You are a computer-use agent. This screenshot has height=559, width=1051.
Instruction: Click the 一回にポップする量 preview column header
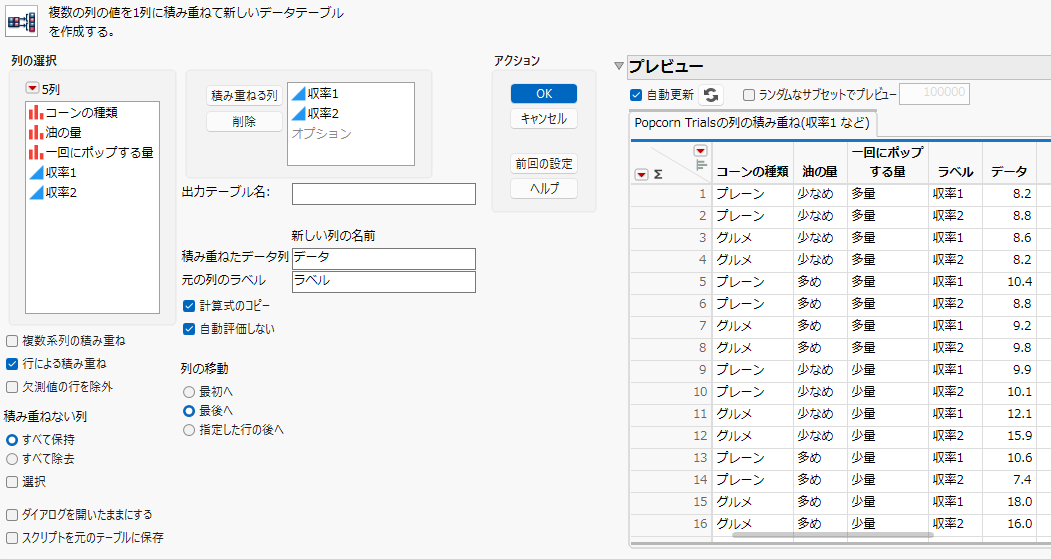pos(887,162)
